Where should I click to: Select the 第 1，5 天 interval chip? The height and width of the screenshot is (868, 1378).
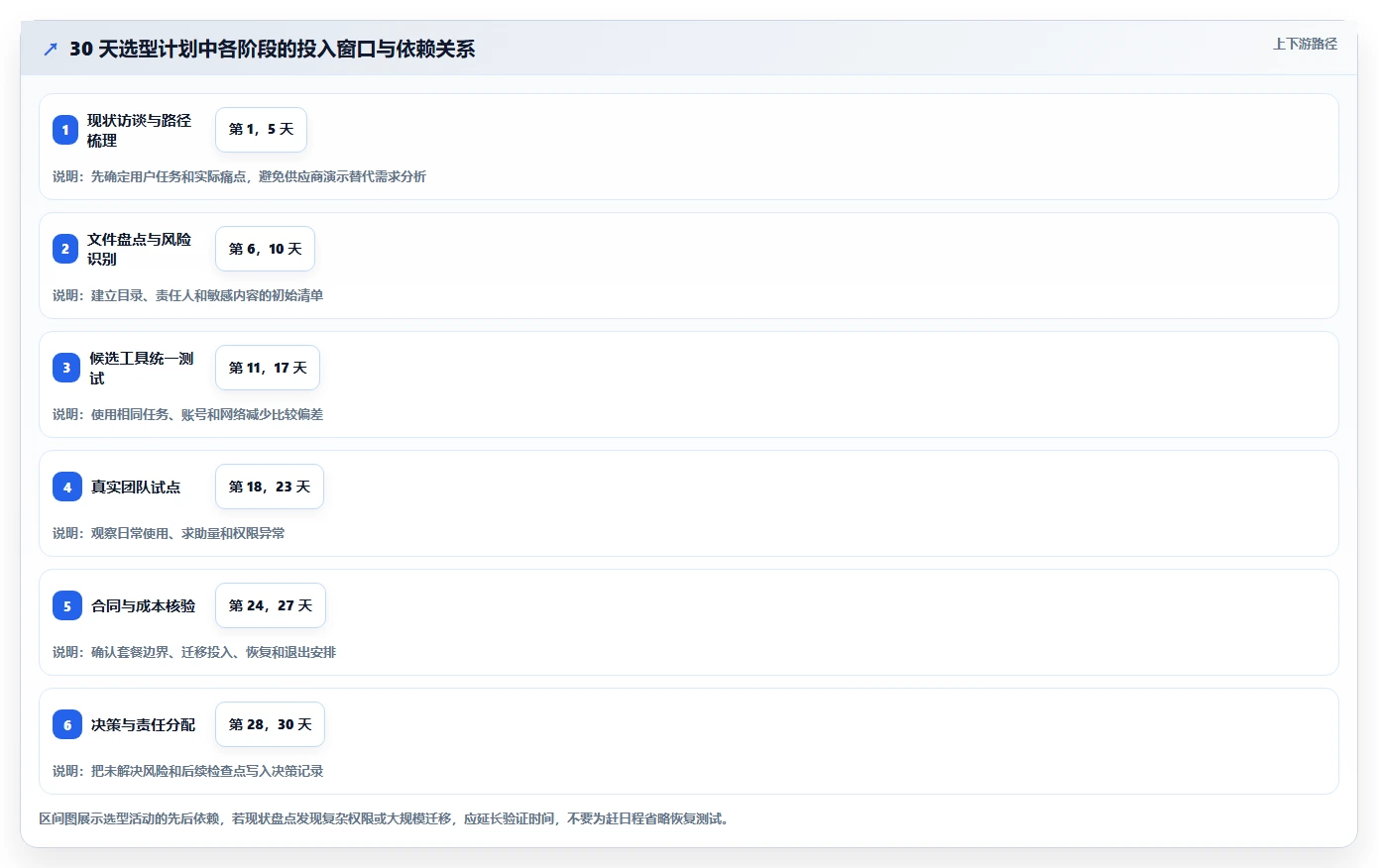click(261, 130)
